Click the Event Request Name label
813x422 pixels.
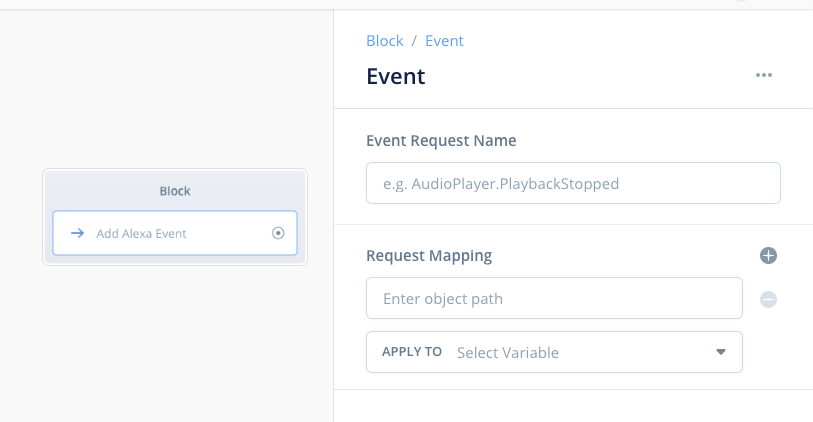pyautogui.click(x=441, y=140)
